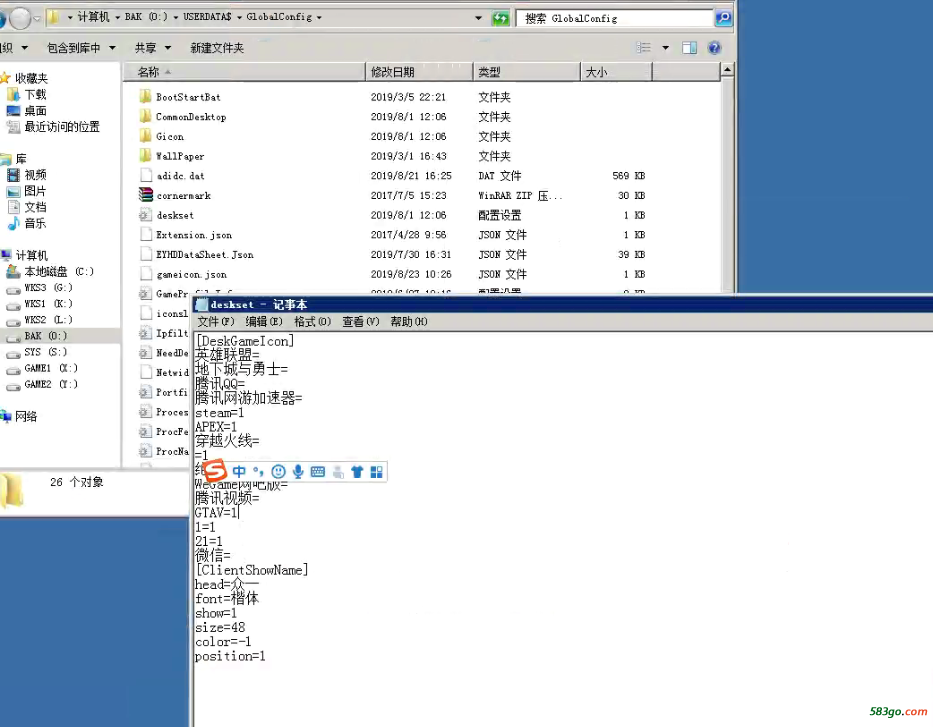Select the SYS (S:) drive
This screenshot has height=727, width=933.
pos(46,352)
